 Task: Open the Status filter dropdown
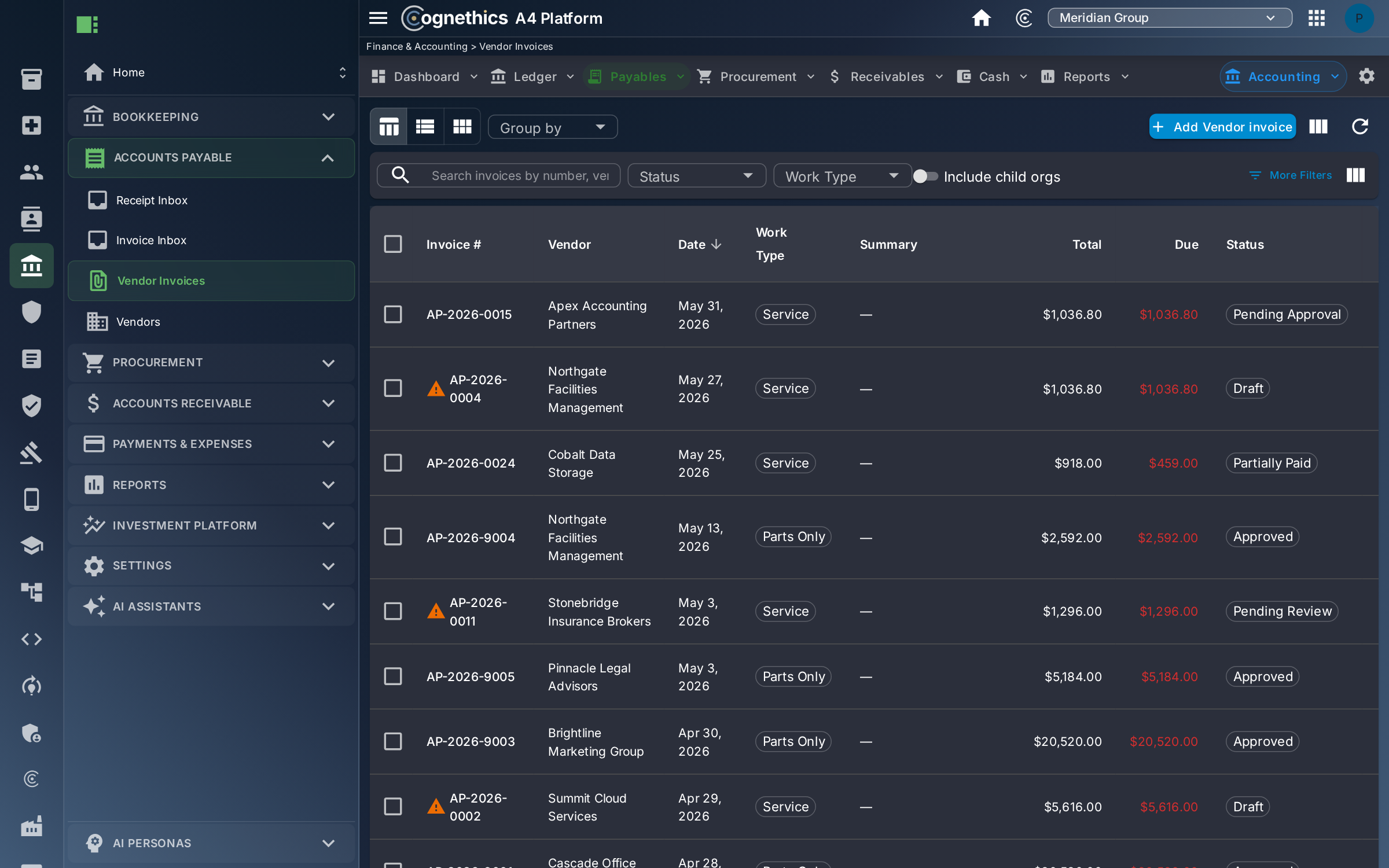697,175
